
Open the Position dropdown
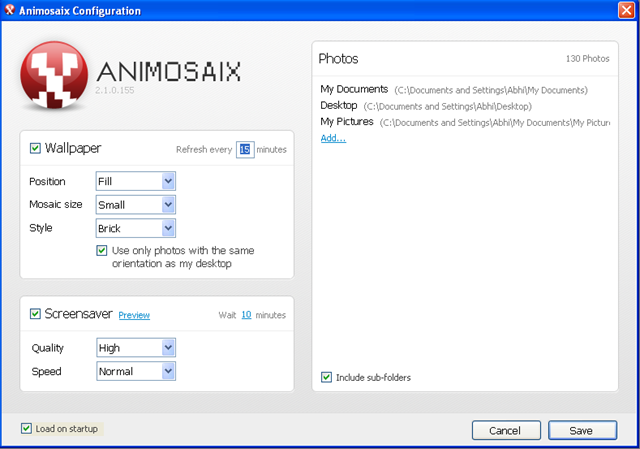coord(136,181)
